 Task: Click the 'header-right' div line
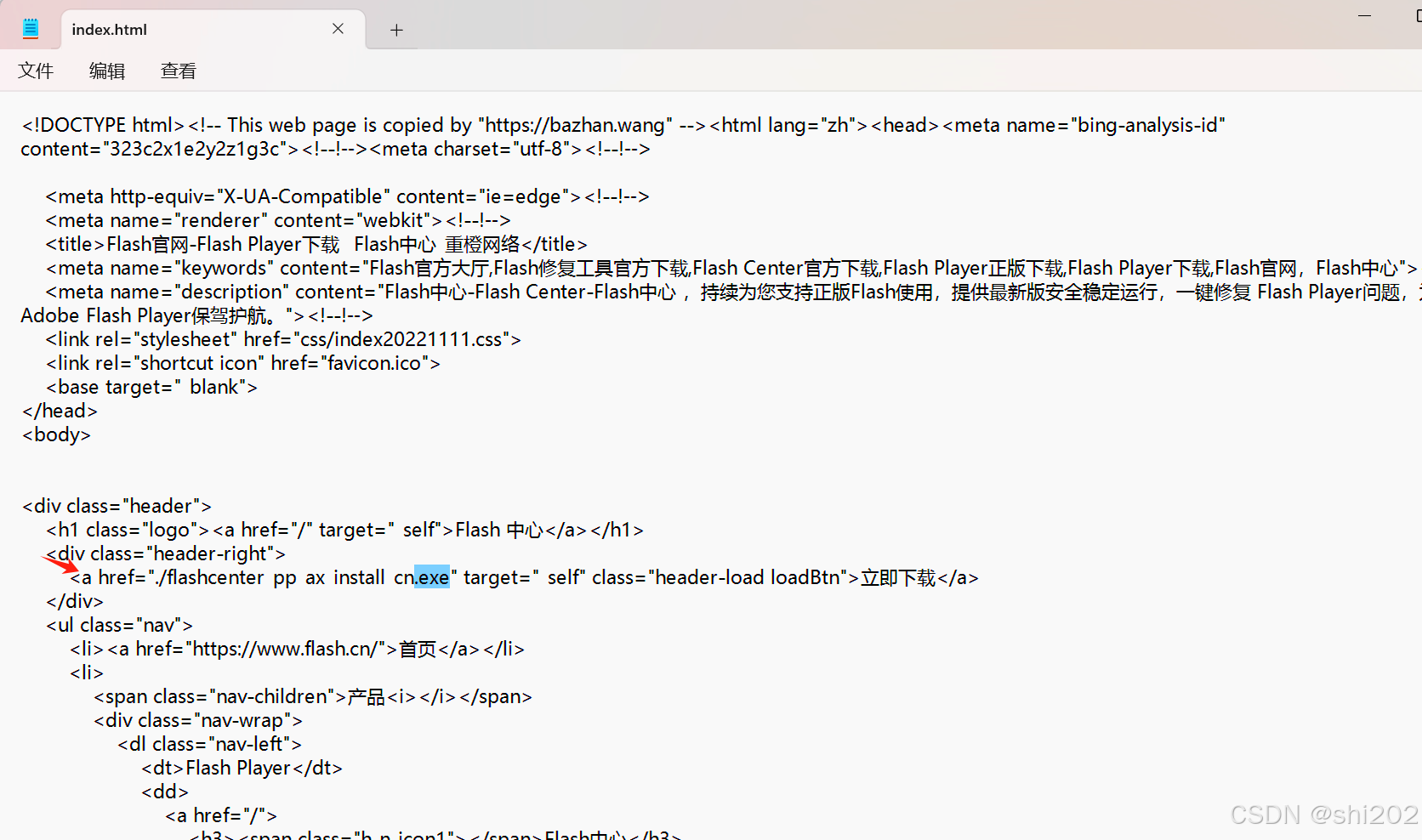(166, 553)
